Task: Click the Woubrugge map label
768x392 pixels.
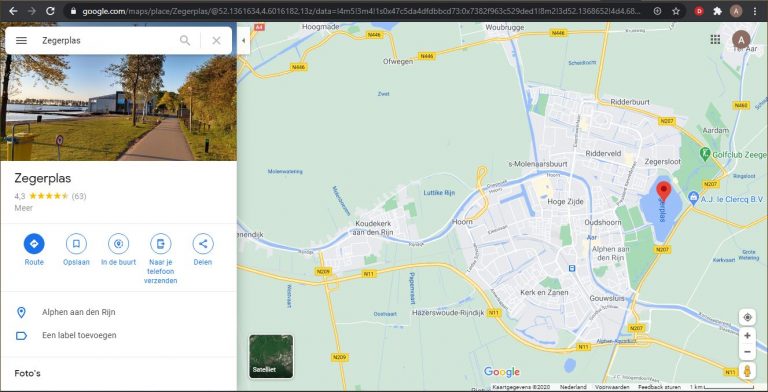Action: (504, 27)
